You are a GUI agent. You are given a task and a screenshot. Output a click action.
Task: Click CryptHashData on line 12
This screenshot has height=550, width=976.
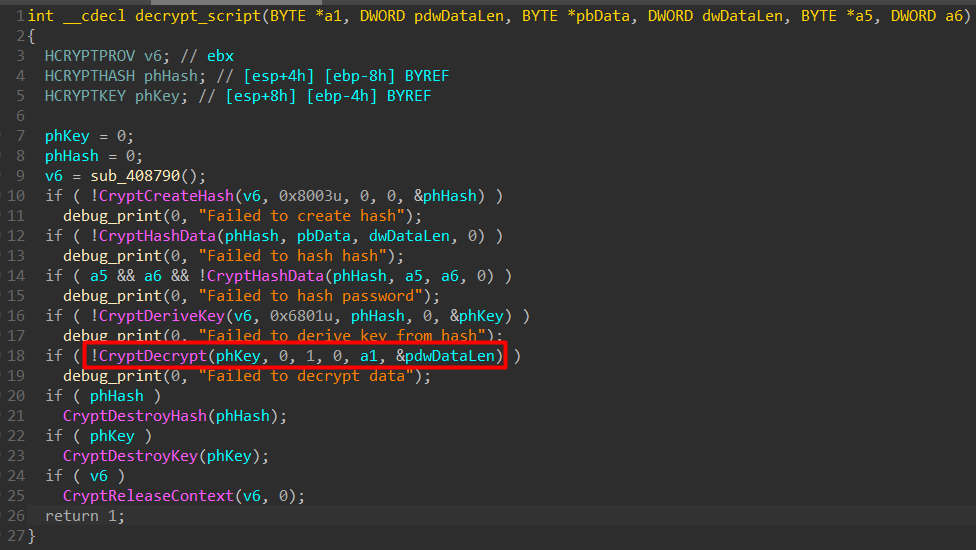[x=157, y=236]
